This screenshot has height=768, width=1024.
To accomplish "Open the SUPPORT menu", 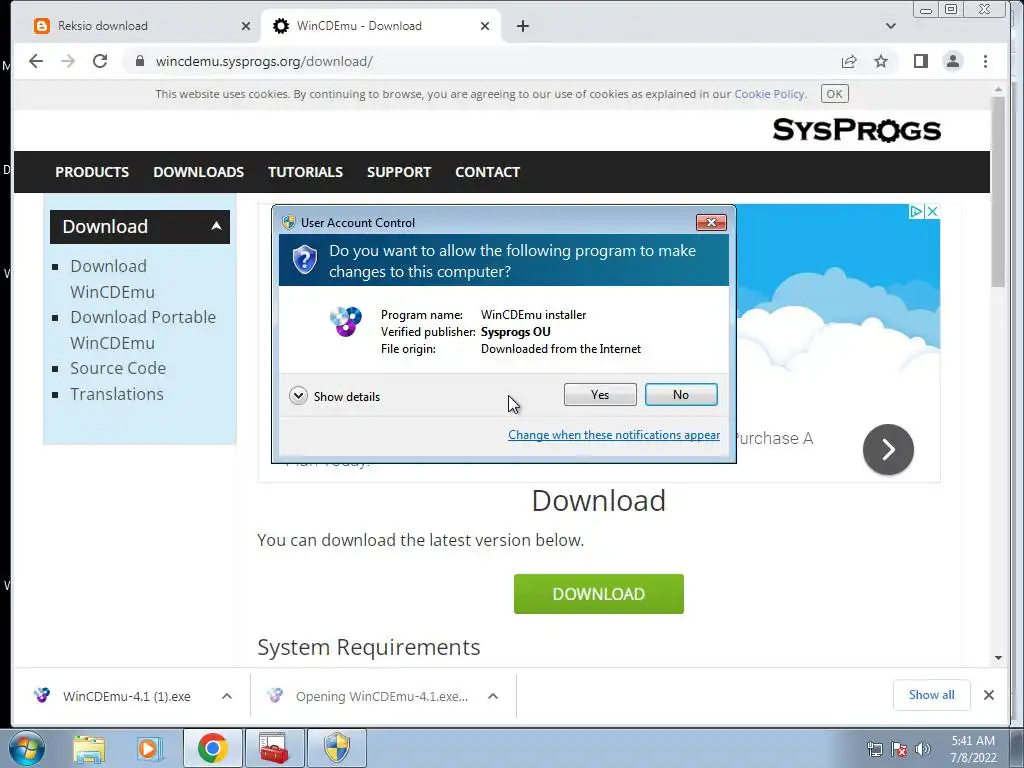I will tap(399, 172).
